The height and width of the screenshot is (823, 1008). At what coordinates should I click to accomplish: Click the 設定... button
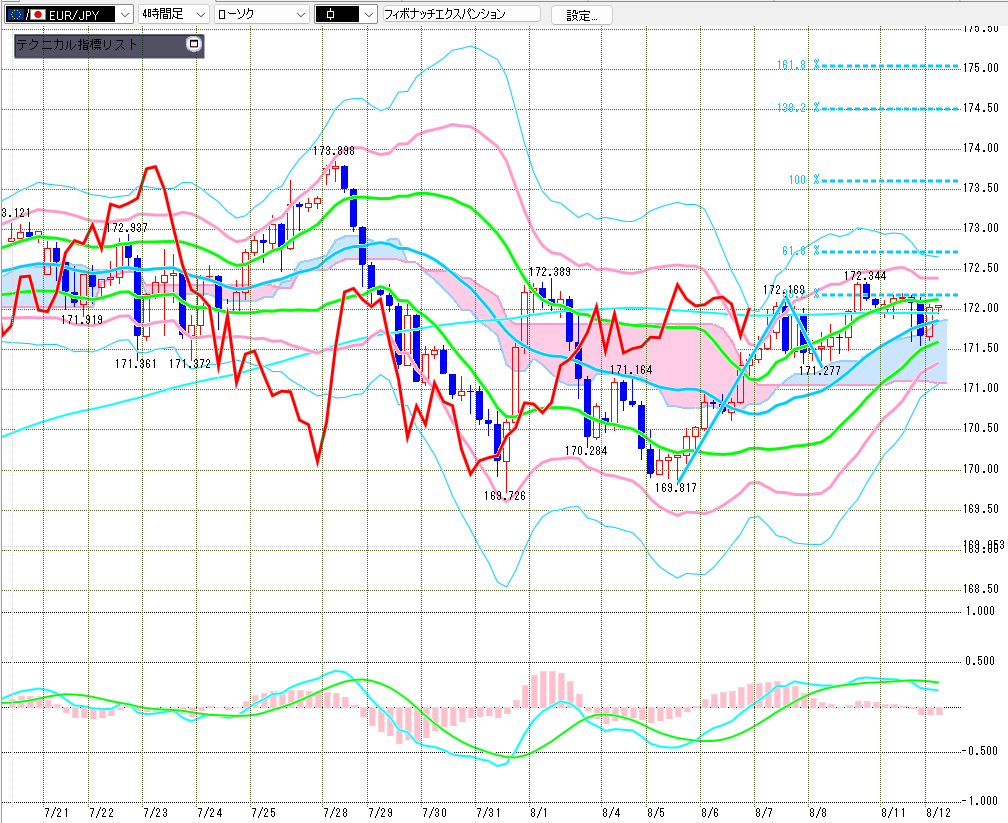[582, 15]
